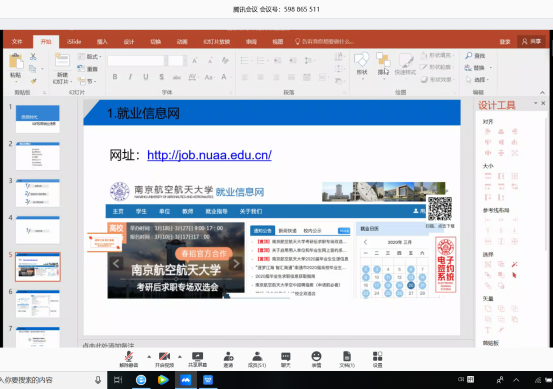Open the 文件 (File) menu tab
553x389 pixels.
(17, 42)
